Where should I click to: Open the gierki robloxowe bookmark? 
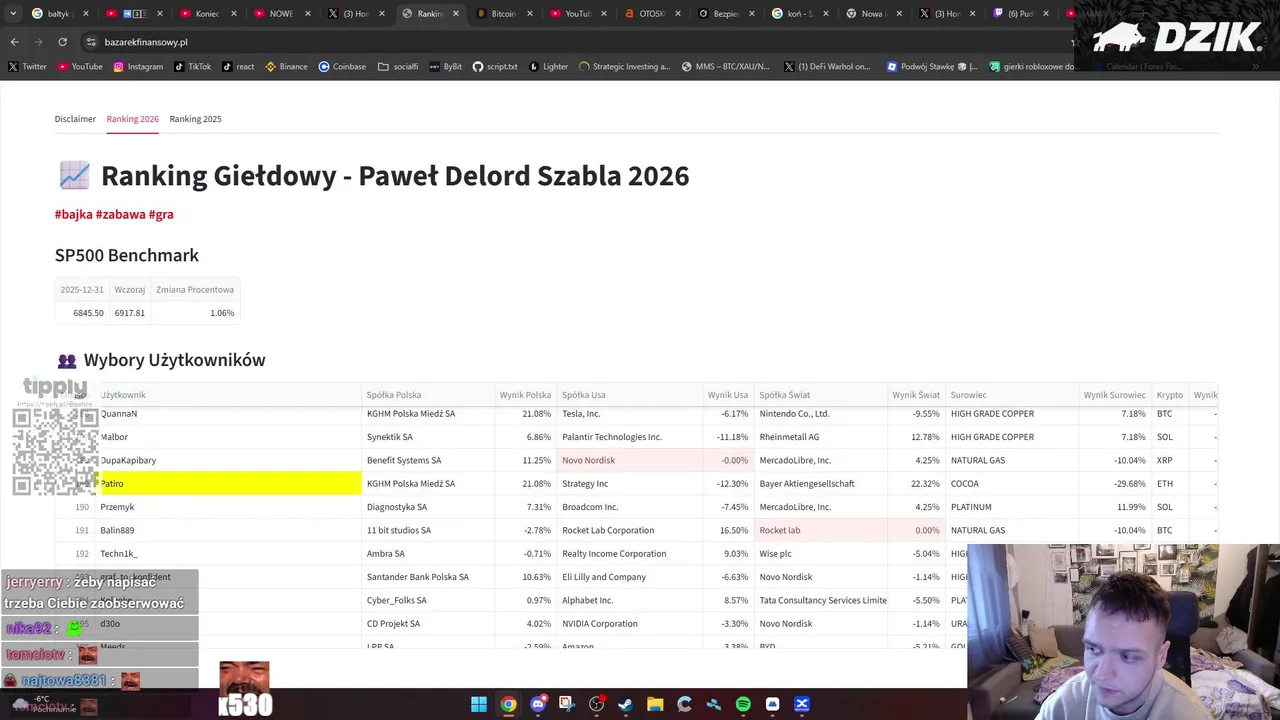(x=1032, y=67)
